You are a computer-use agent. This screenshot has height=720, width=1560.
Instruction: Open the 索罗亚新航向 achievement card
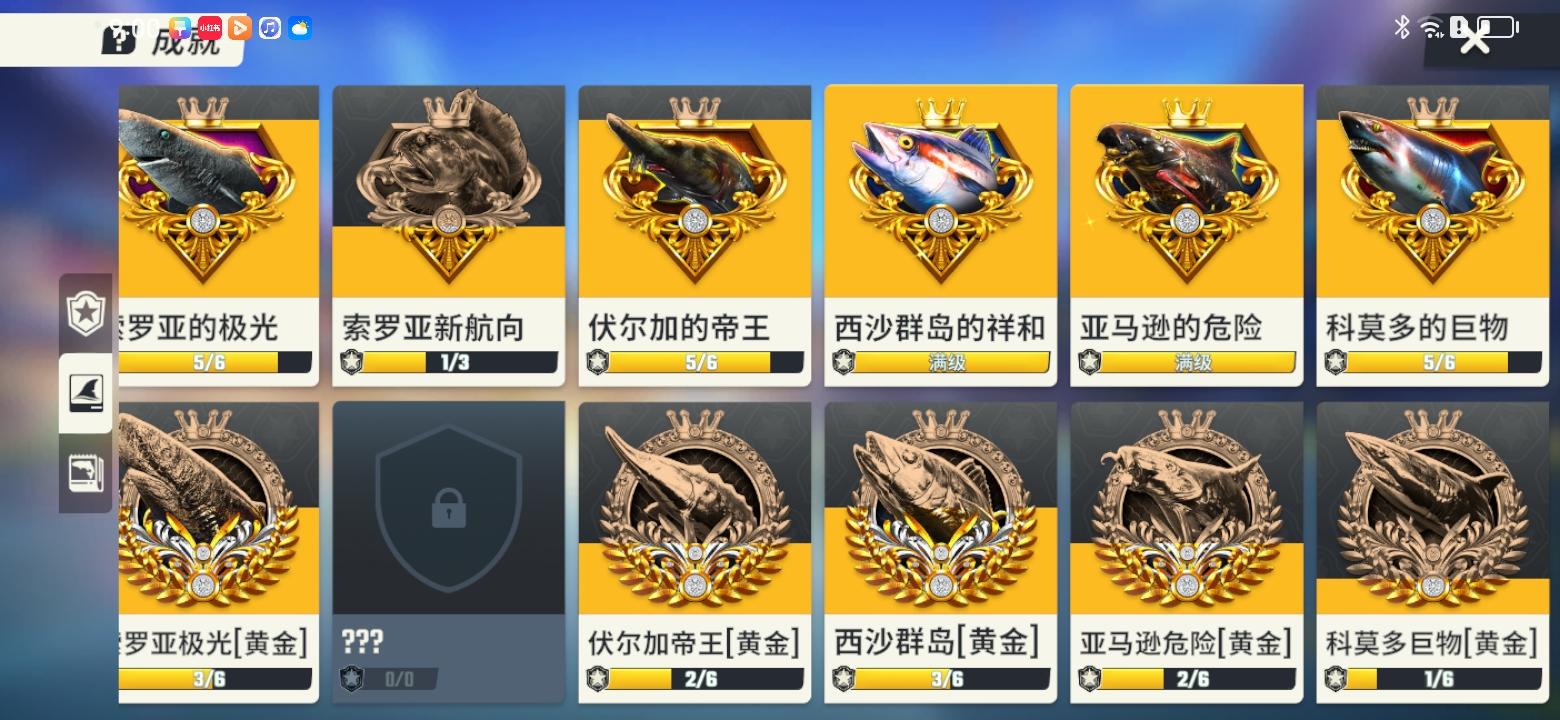pyautogui.click(x=448, y=235)
